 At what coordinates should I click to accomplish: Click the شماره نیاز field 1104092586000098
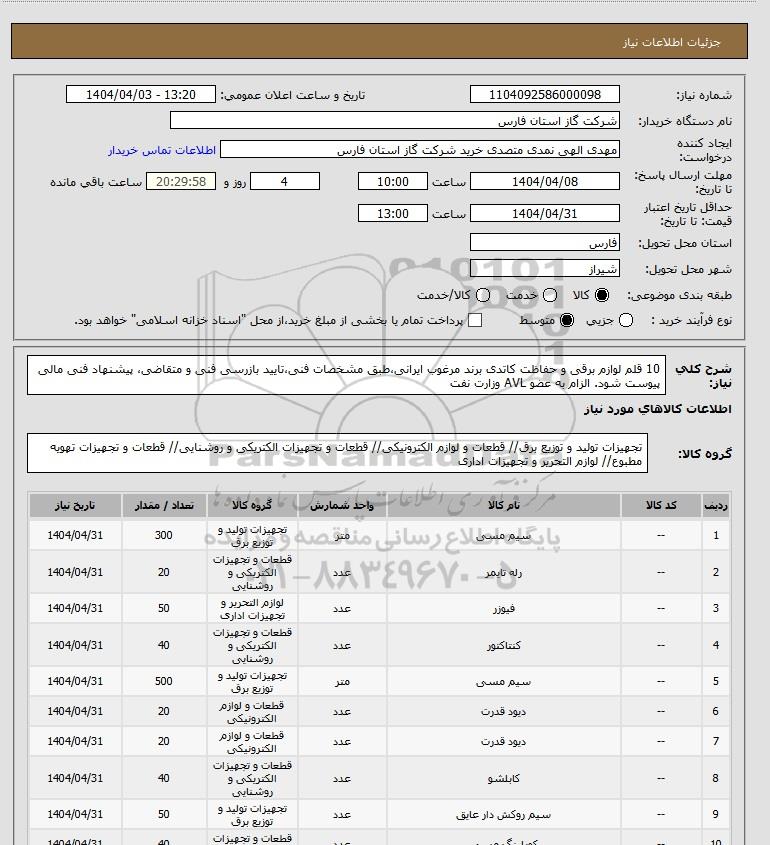[x=545, y=94]
